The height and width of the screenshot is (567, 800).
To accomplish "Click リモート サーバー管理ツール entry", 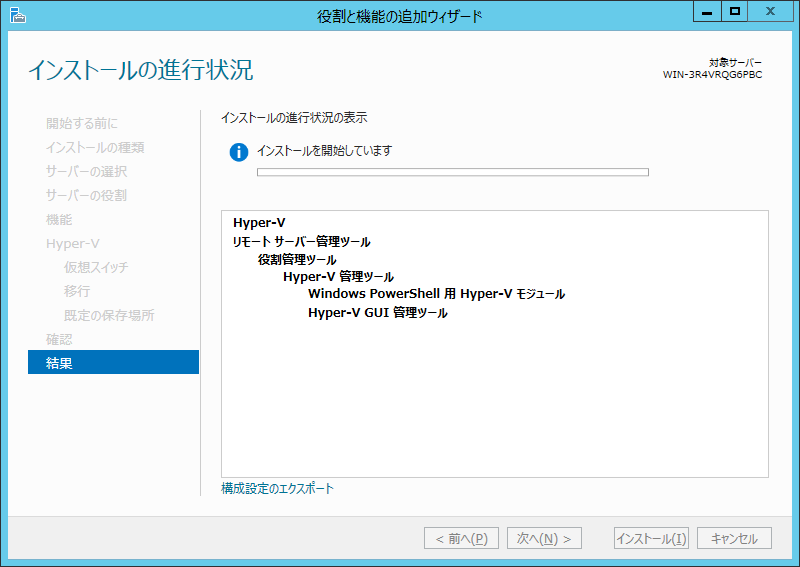I will (302, 241).
